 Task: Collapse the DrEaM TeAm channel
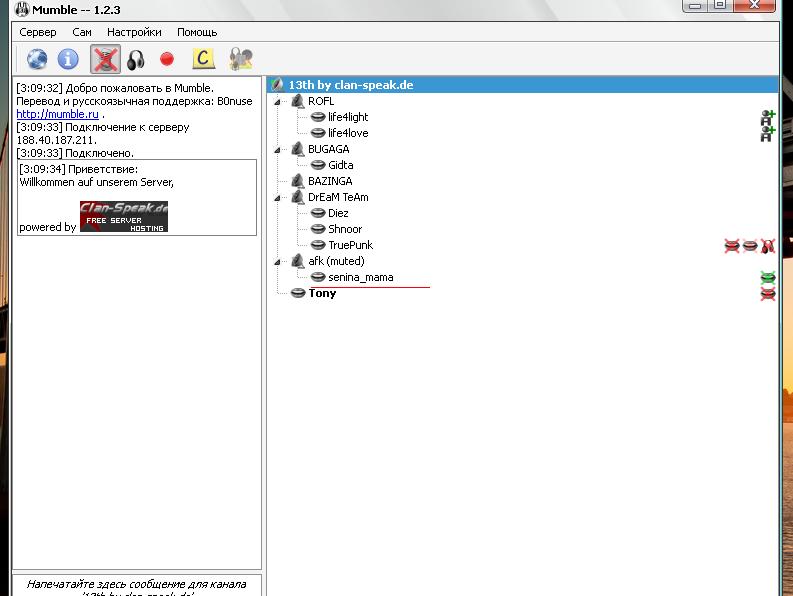[277, 197]
